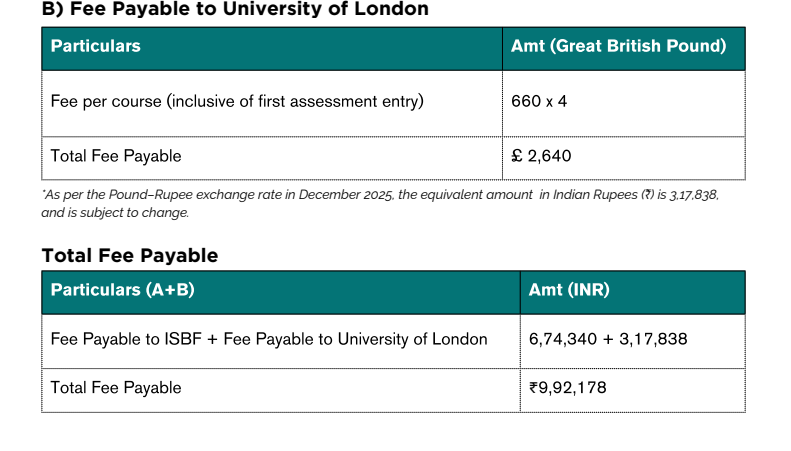Select the 'Amt (Great British Pound)' column header
The image size is (791, 451).
pos(618,46)
